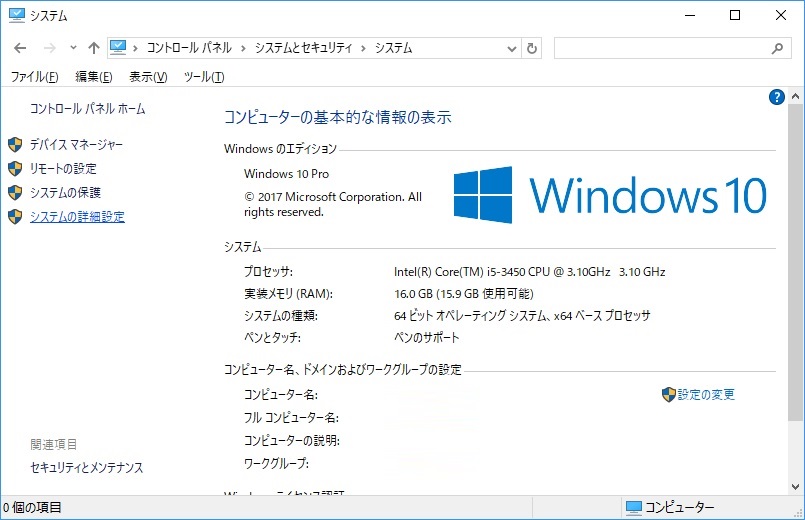Click the システム title bar icon

(x=16, y=15)
